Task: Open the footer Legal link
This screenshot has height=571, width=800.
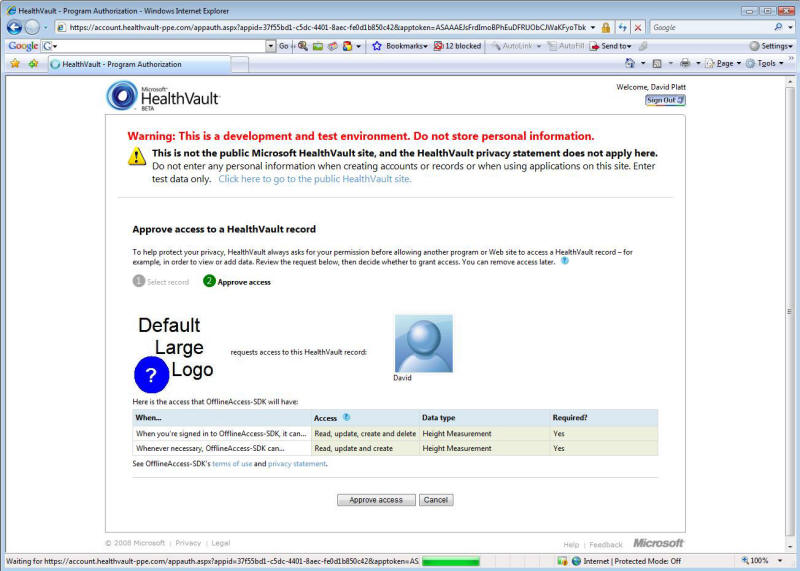Action: click(220, 543)
